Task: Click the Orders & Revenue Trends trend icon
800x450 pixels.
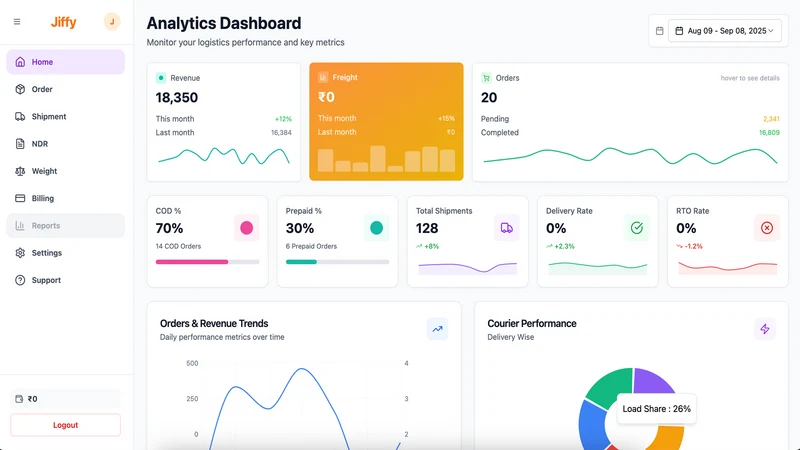Action: click(437, 329)
